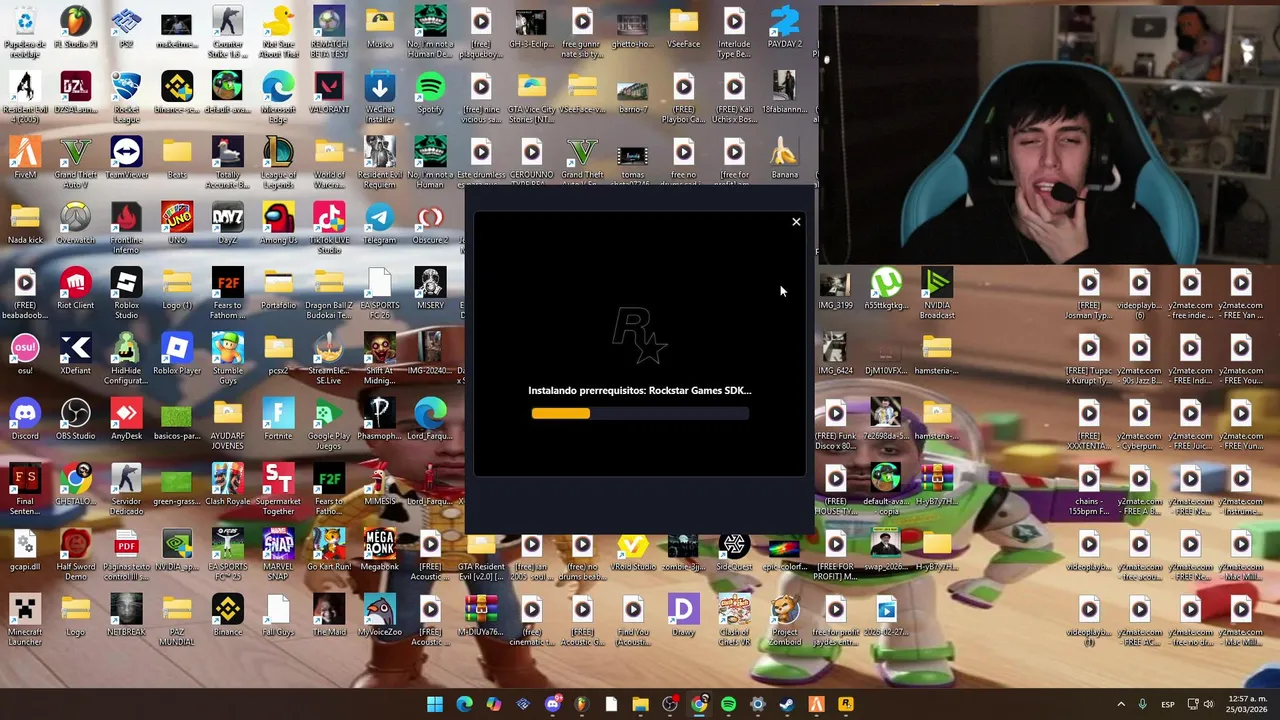
Task: Close the Rockstar Games installer window
Action: (x=796, y=222)
